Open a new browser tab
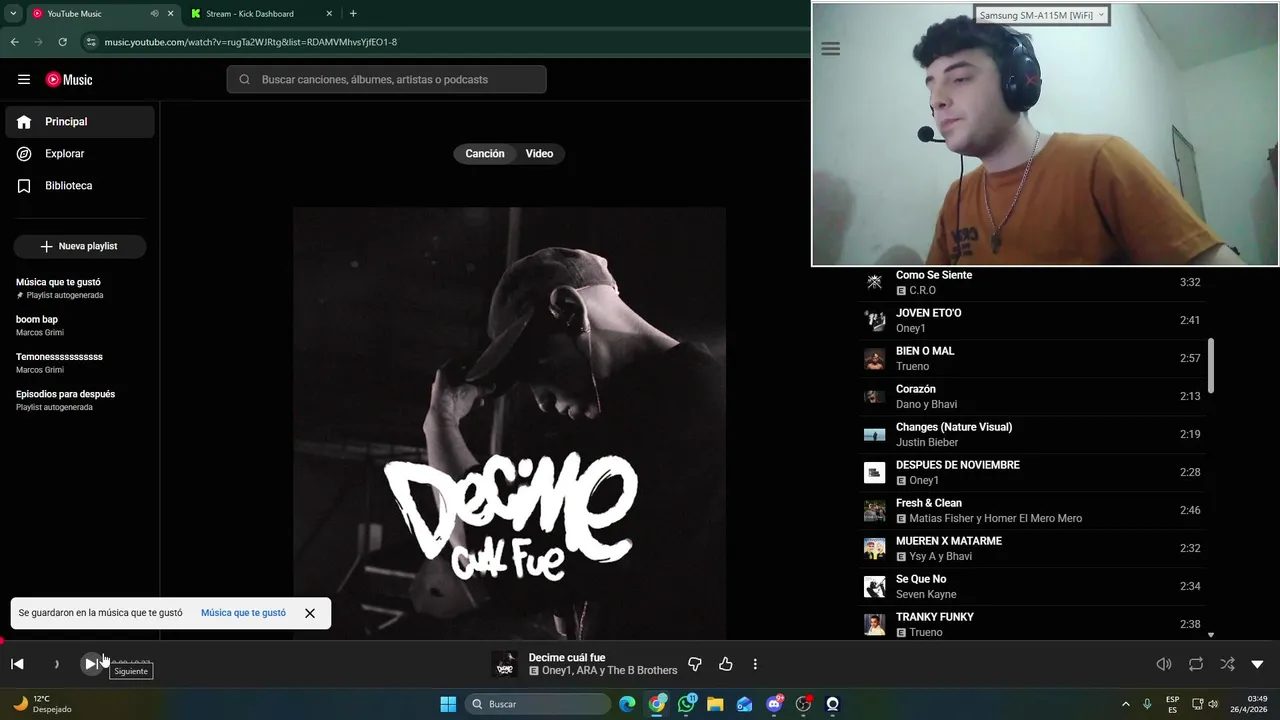This screenshot has width=1280, height=720. 353,14
